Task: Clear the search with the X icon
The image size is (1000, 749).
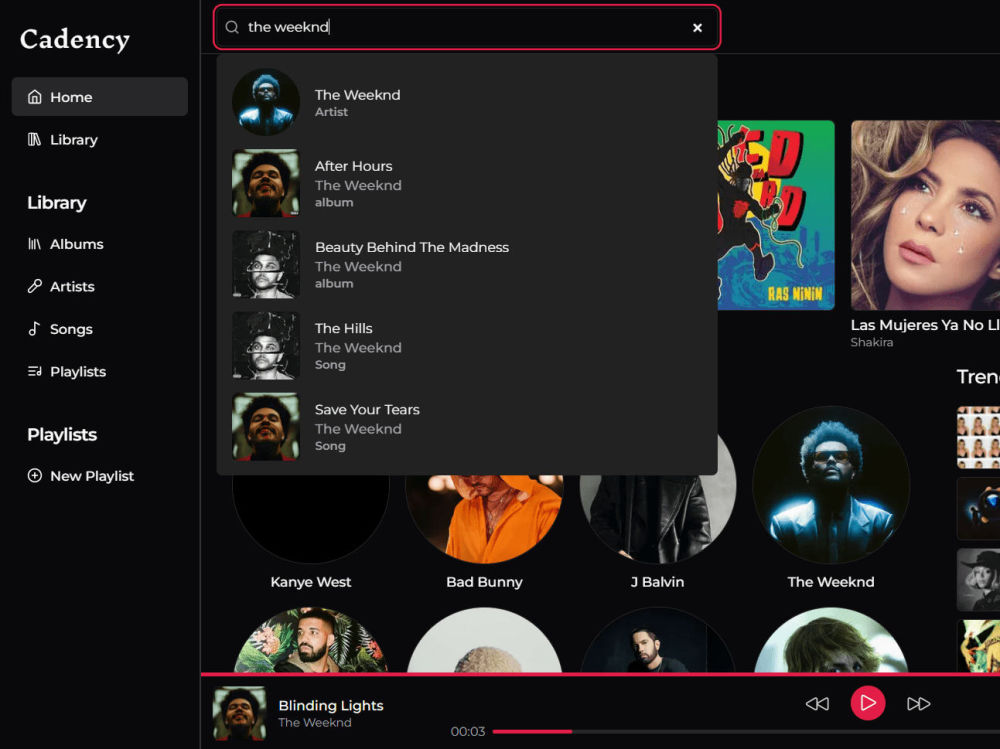Action: pyautogui.click(x=697, y=27)
